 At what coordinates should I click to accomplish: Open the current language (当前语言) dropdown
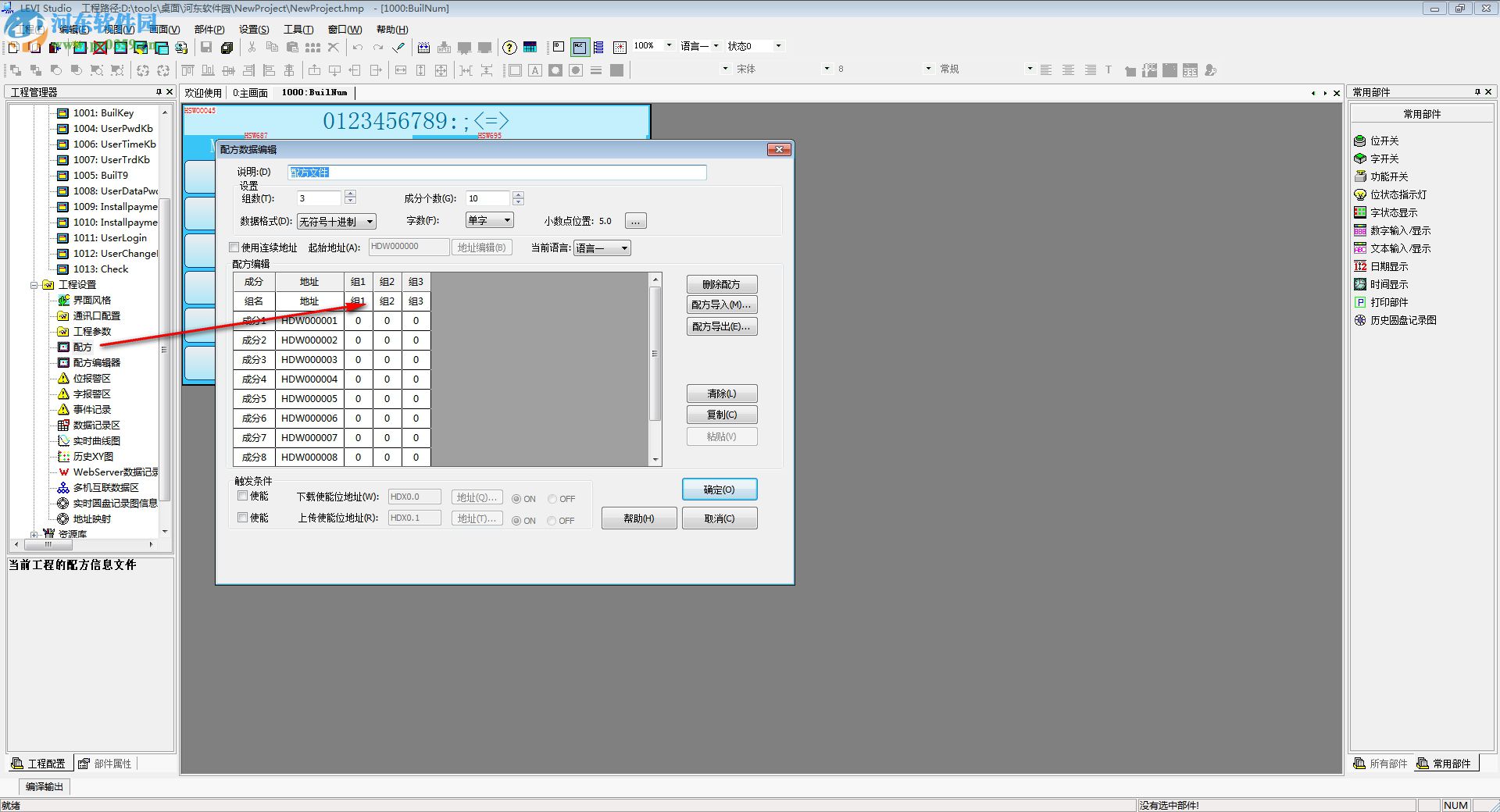pyautogui.click(x=602, y=248)
